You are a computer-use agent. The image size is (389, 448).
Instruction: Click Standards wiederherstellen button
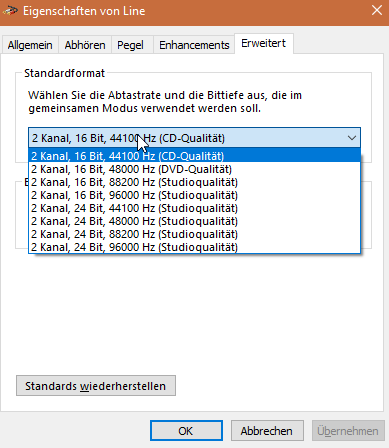click(x=96, y=386)
